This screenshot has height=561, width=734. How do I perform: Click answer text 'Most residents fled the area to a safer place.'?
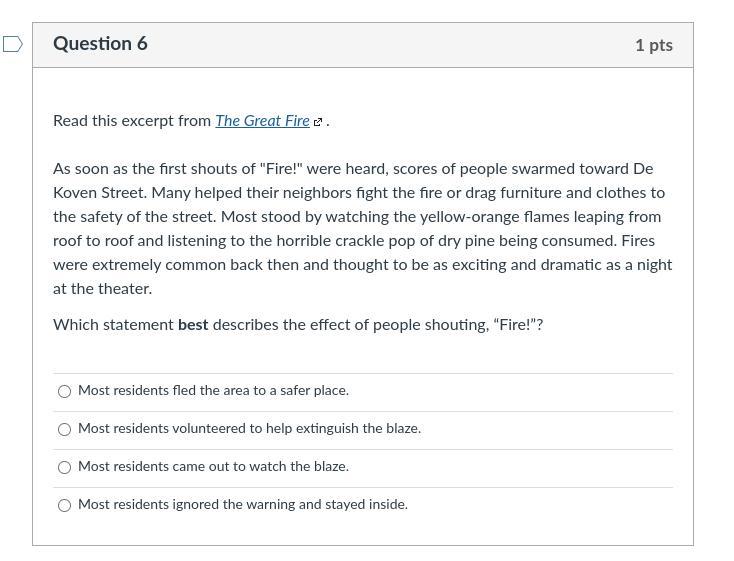coord(213,391)
